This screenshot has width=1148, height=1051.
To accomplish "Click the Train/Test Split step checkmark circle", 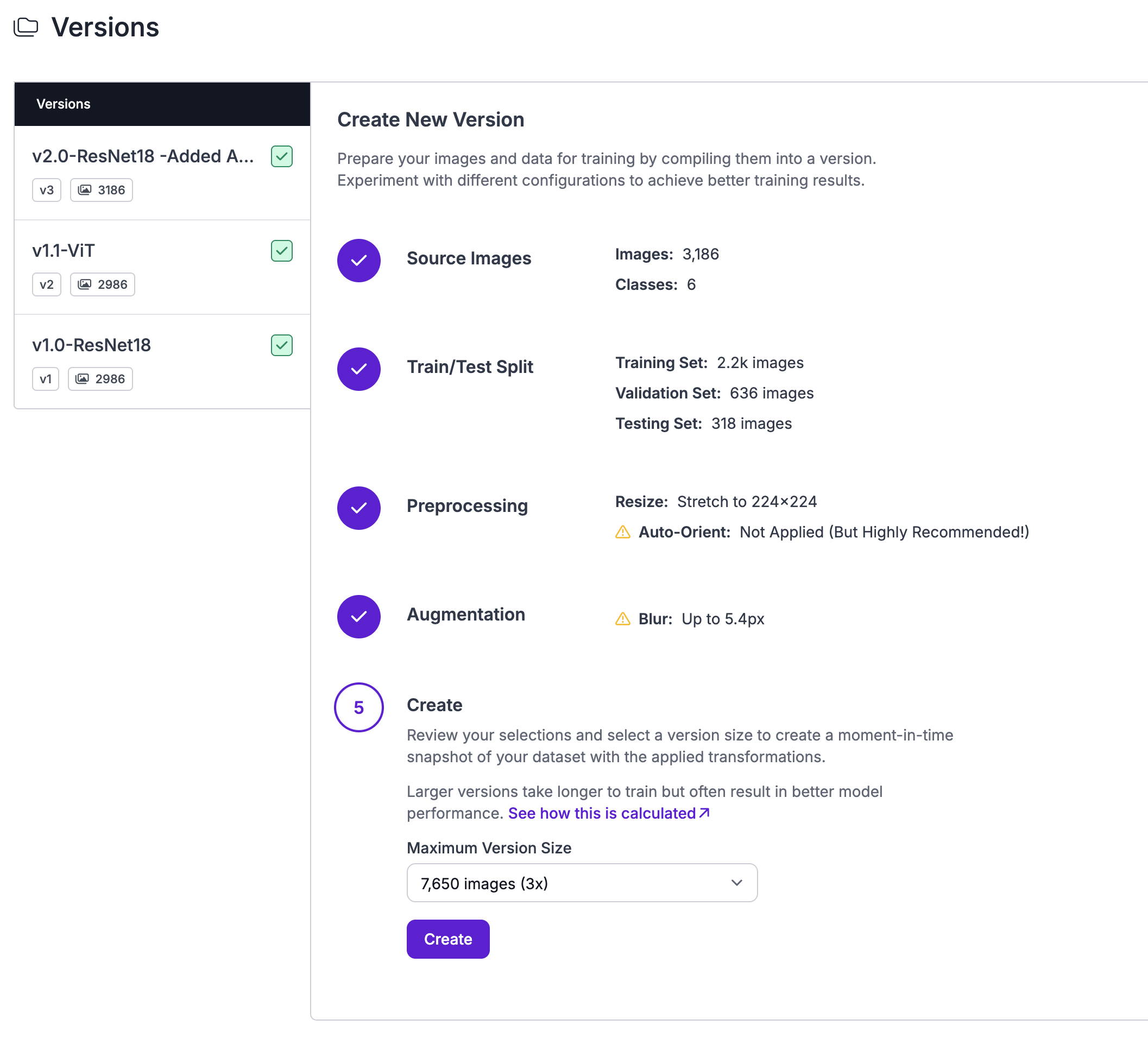I will coord(359,369).
